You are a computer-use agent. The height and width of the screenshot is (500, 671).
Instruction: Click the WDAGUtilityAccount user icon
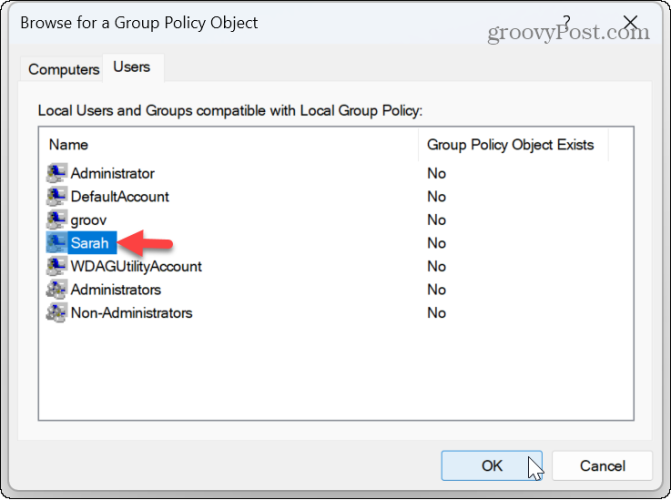coord(56,266)
